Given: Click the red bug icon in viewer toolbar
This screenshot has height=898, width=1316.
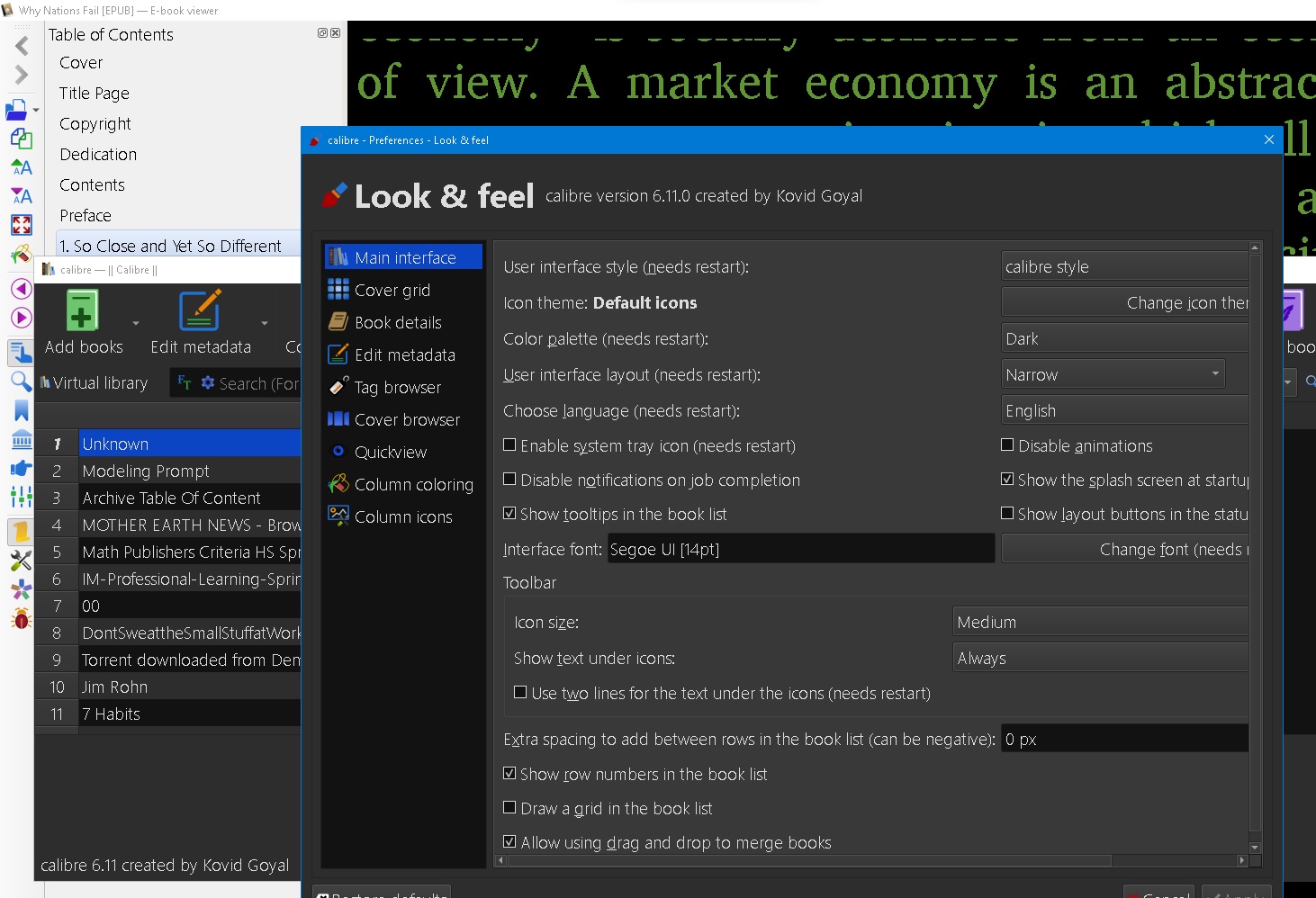Looking at the screenshot, I should pos(22,619).
